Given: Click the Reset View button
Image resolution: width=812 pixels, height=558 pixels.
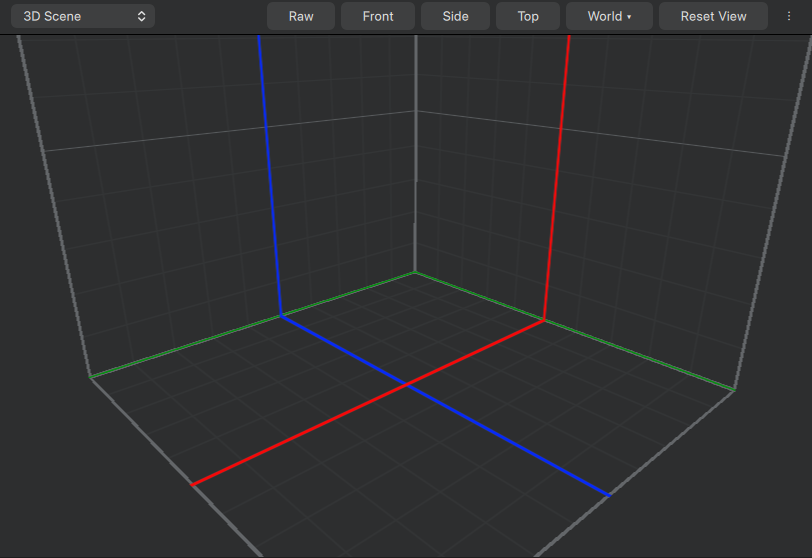Looking at the screenshot, I should coord(713,16).
